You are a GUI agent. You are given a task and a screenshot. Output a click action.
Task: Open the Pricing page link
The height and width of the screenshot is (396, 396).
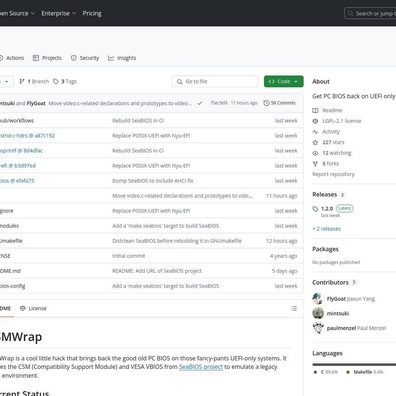[x=92, y=13]
